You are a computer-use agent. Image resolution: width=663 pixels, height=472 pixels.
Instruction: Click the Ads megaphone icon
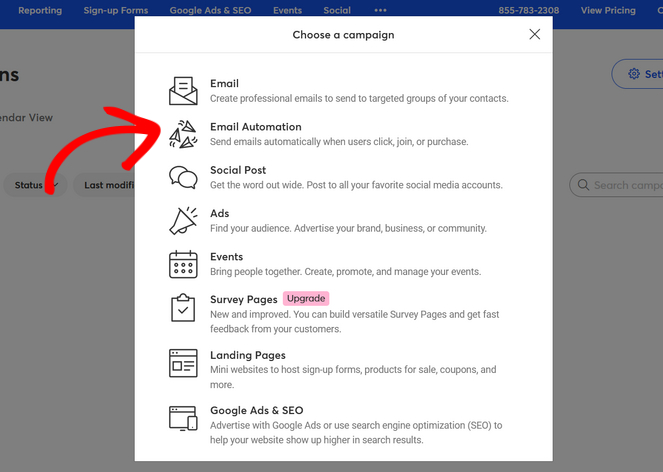click(183, 220)
